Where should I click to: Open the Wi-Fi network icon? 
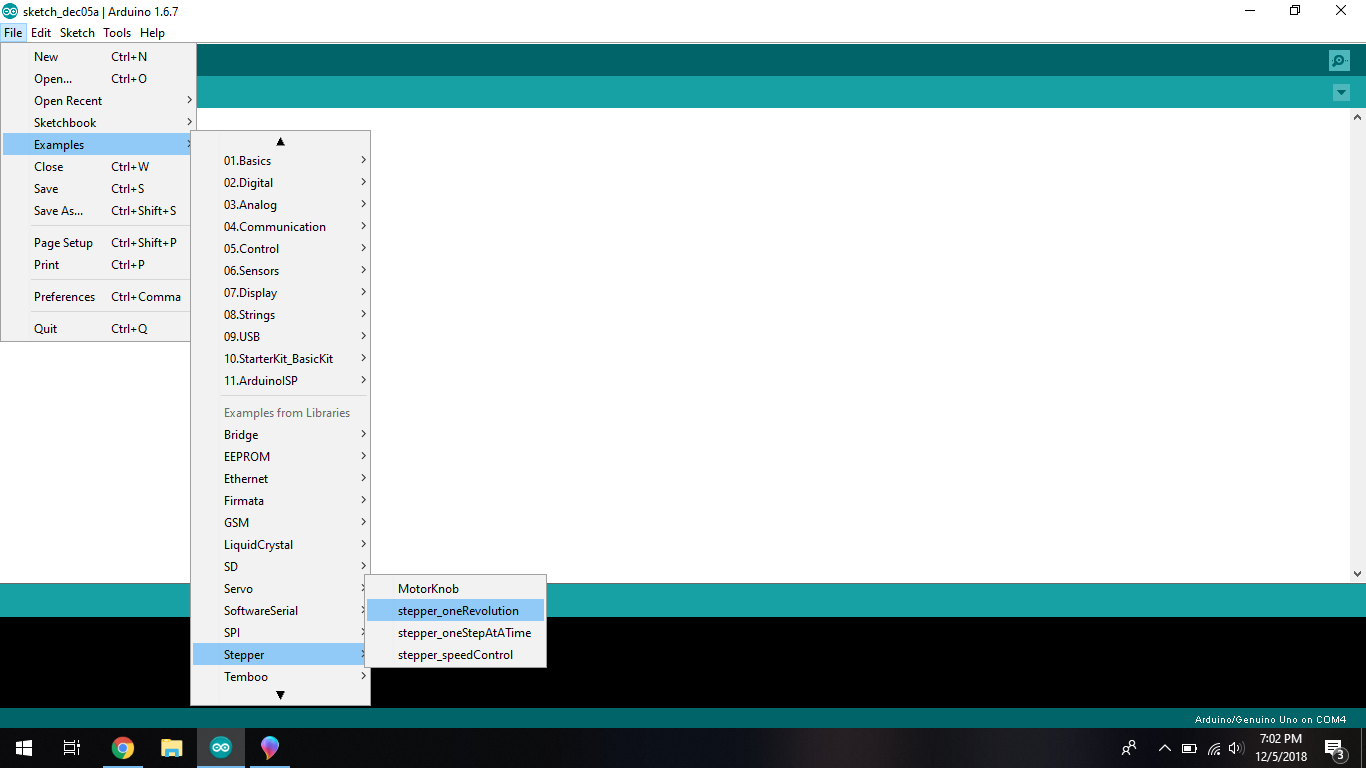pyautogui.click(x=1214, y=748)
